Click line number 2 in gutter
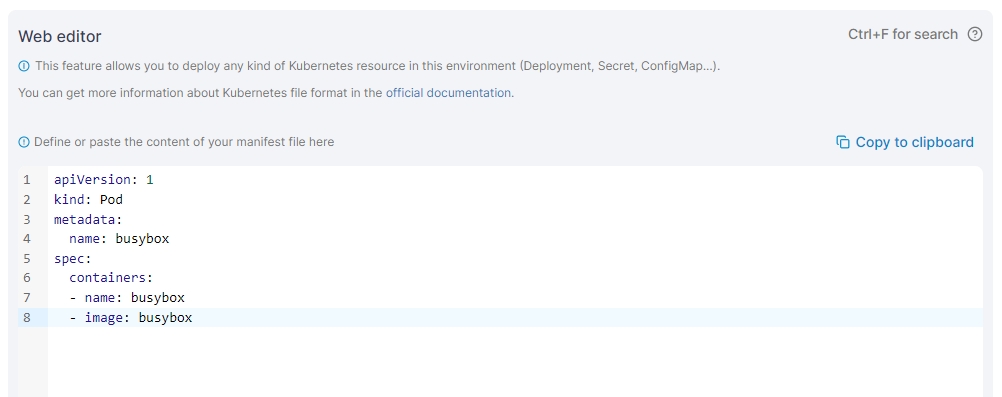 [27, 199]
